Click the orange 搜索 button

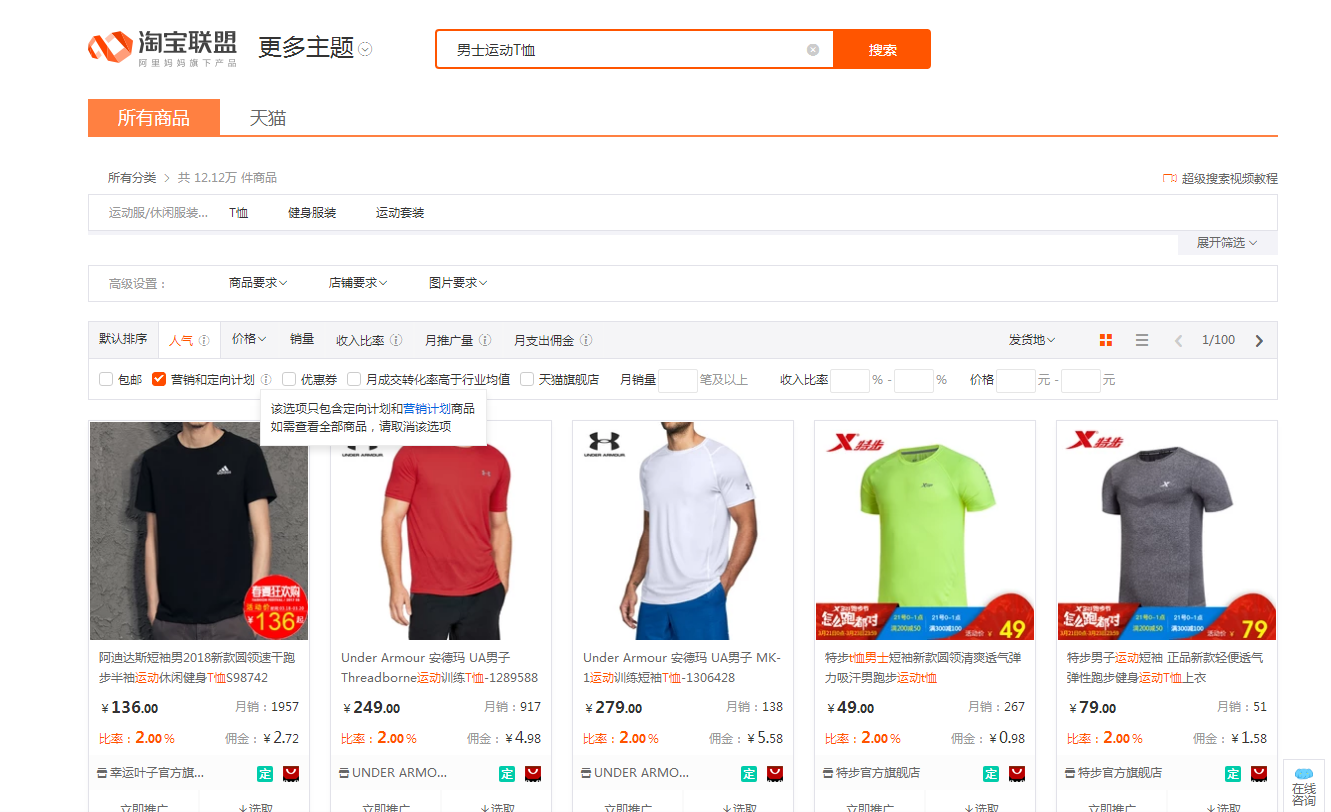[x=882, y=49]
